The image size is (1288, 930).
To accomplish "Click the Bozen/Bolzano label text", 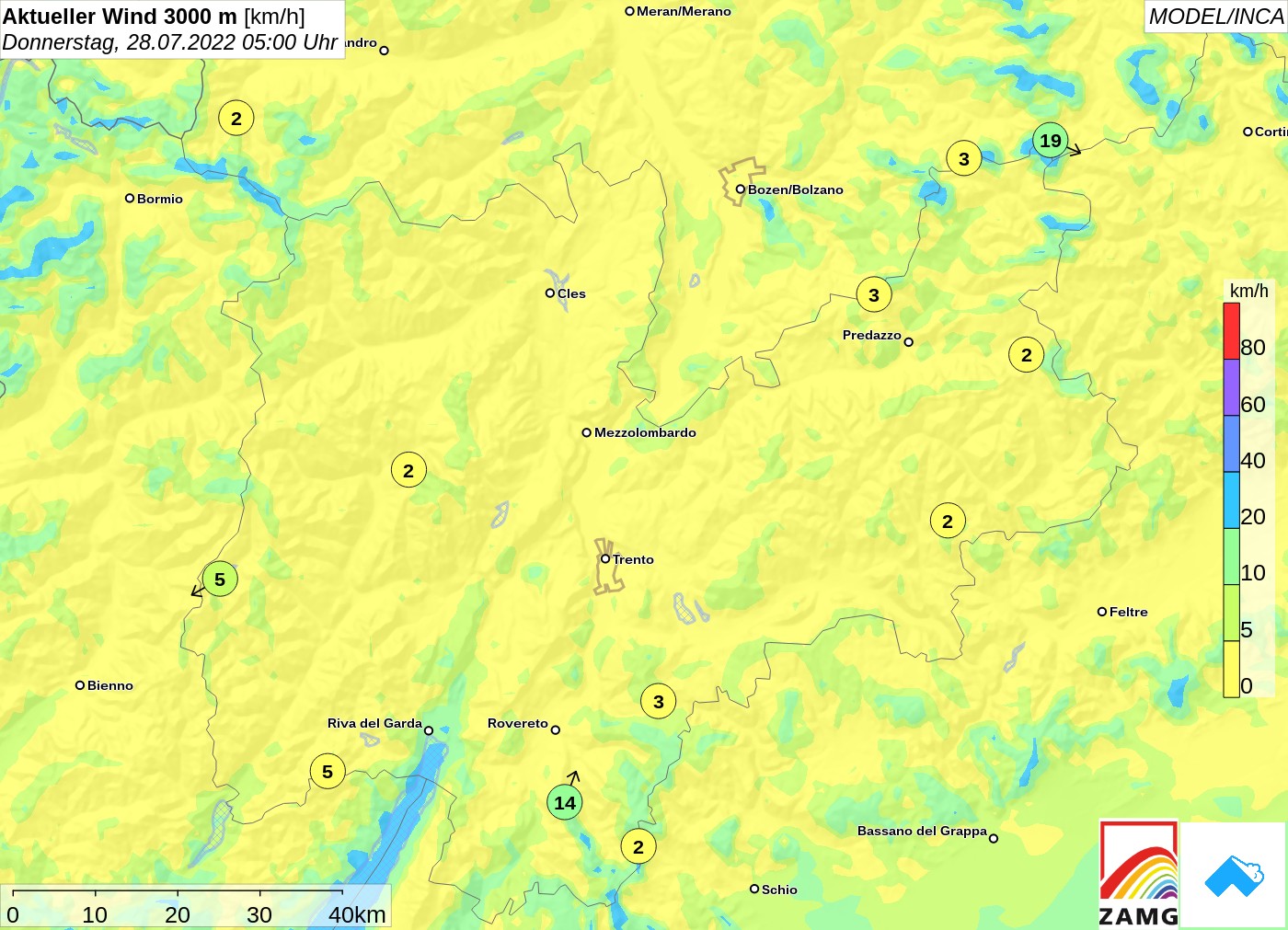I will tap(795, 189).
